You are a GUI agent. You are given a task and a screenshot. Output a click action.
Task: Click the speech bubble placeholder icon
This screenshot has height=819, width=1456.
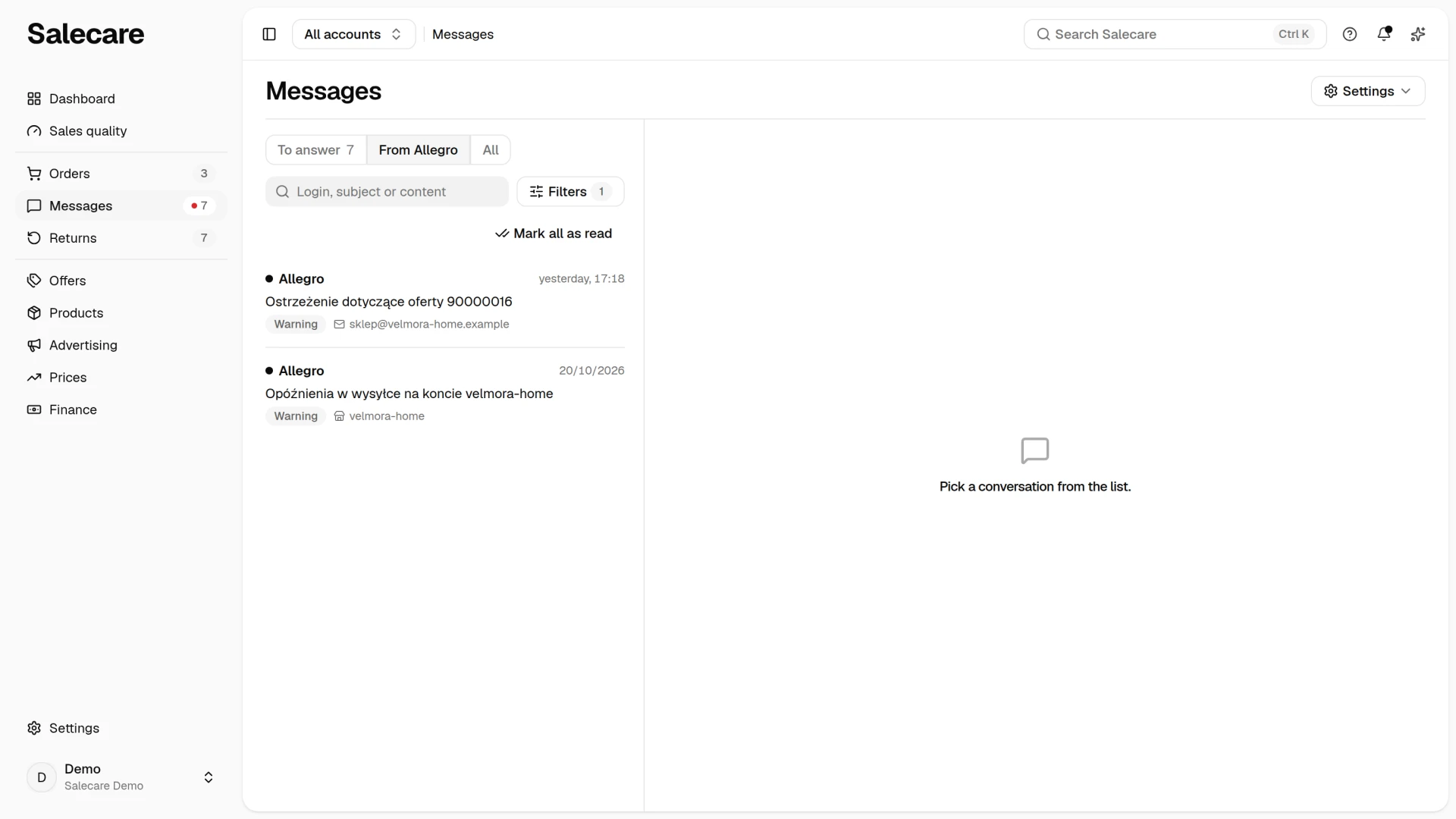[x=1035, y=450]
